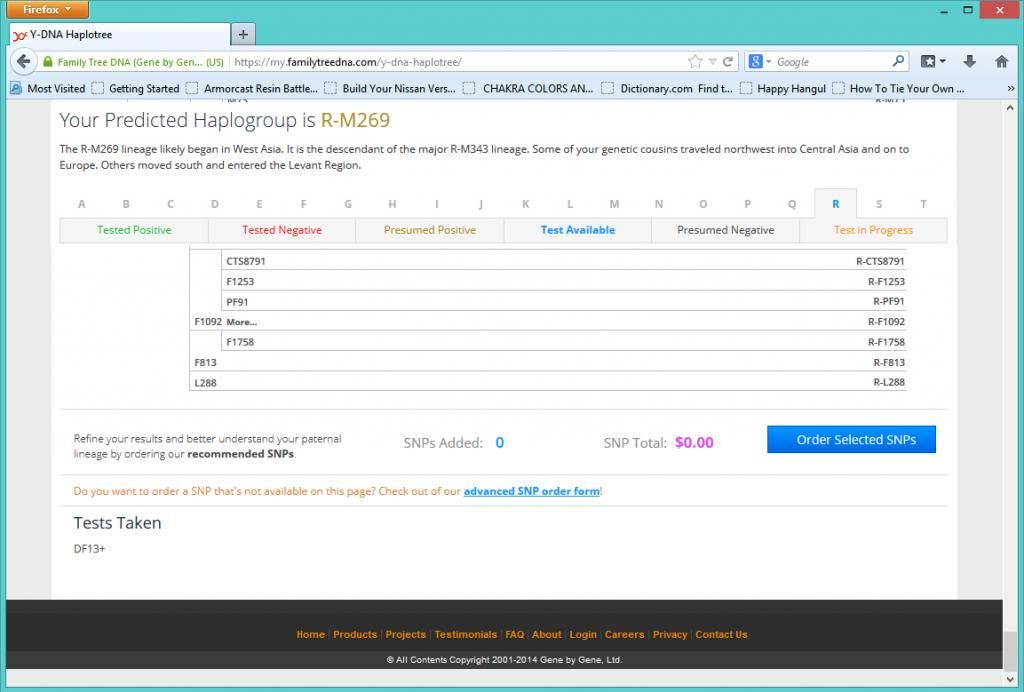Open Projects footer link
The image size is (1024, 692).
click(405, 635)
